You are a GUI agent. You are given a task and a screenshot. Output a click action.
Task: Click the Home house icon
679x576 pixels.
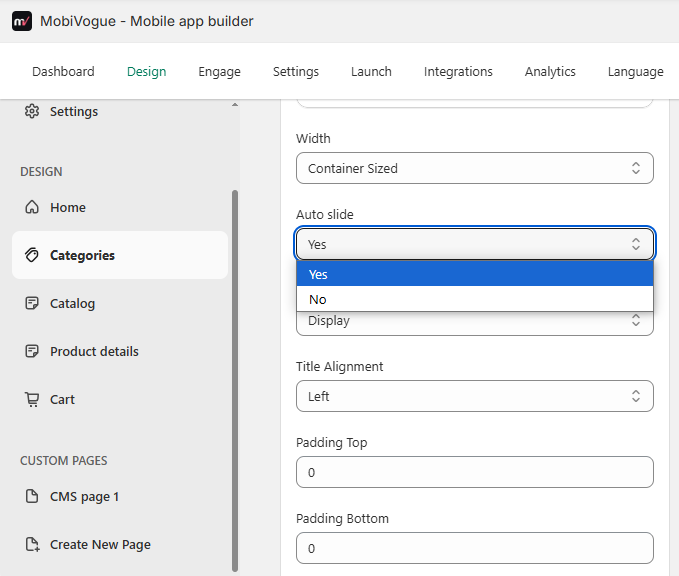[32, 207]
